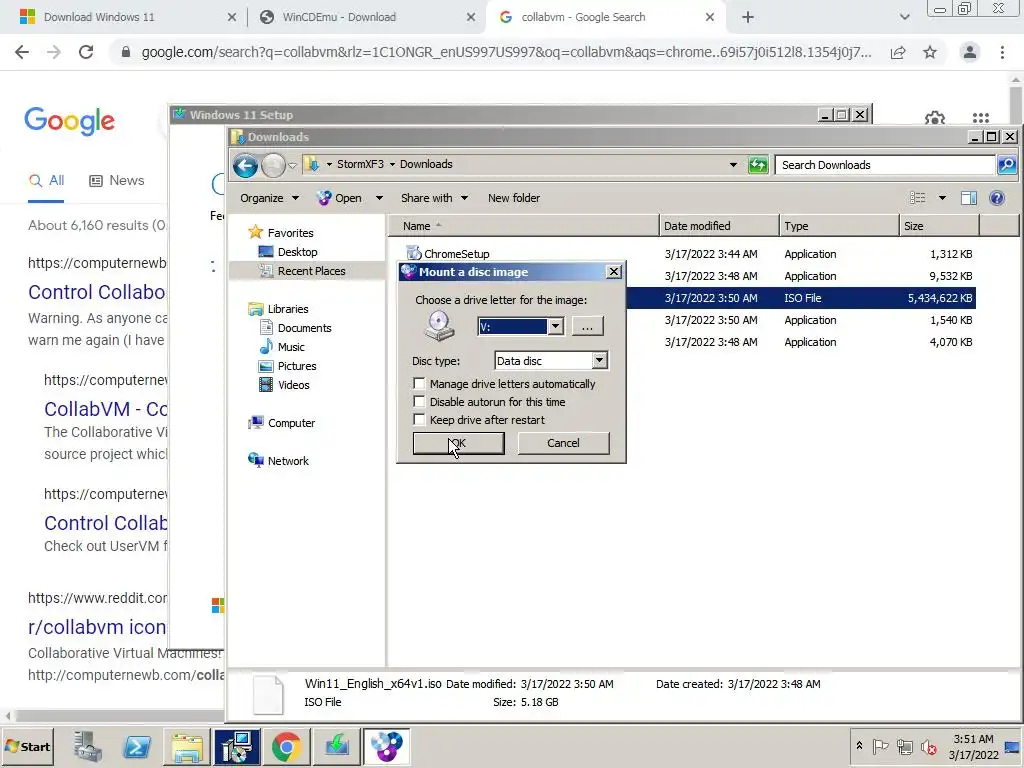Open Chrome profile avatar icon
This screenshot has height=768, width=1024.
click(970, 52)
